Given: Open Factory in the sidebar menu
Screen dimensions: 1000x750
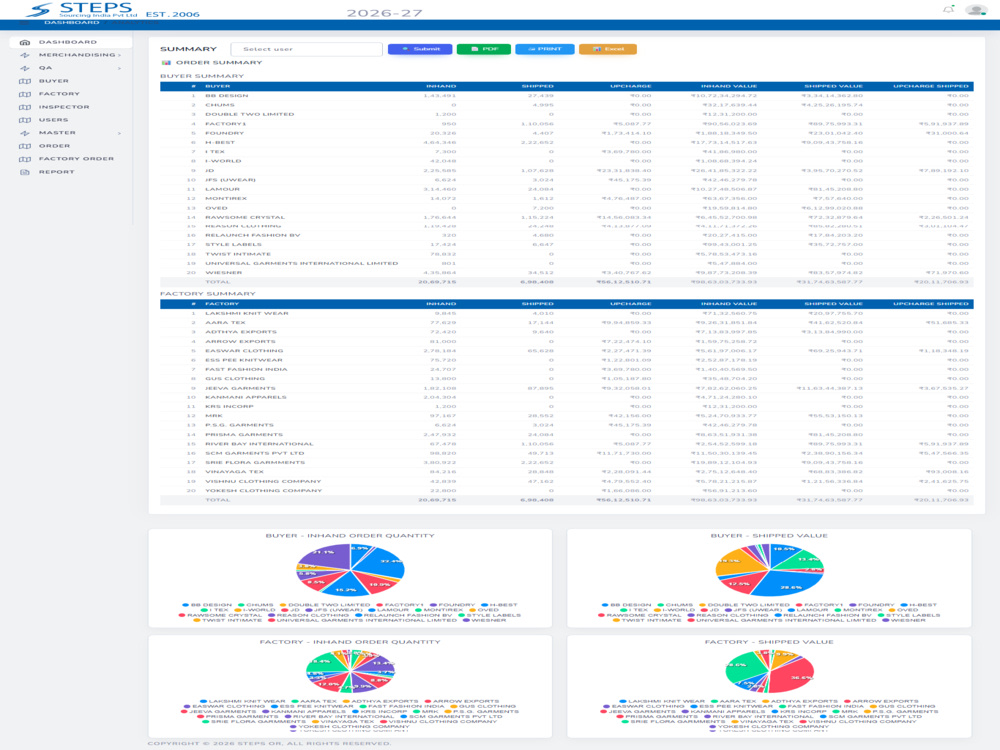Looking at the screenshot, I should click(x=71, y=94).
